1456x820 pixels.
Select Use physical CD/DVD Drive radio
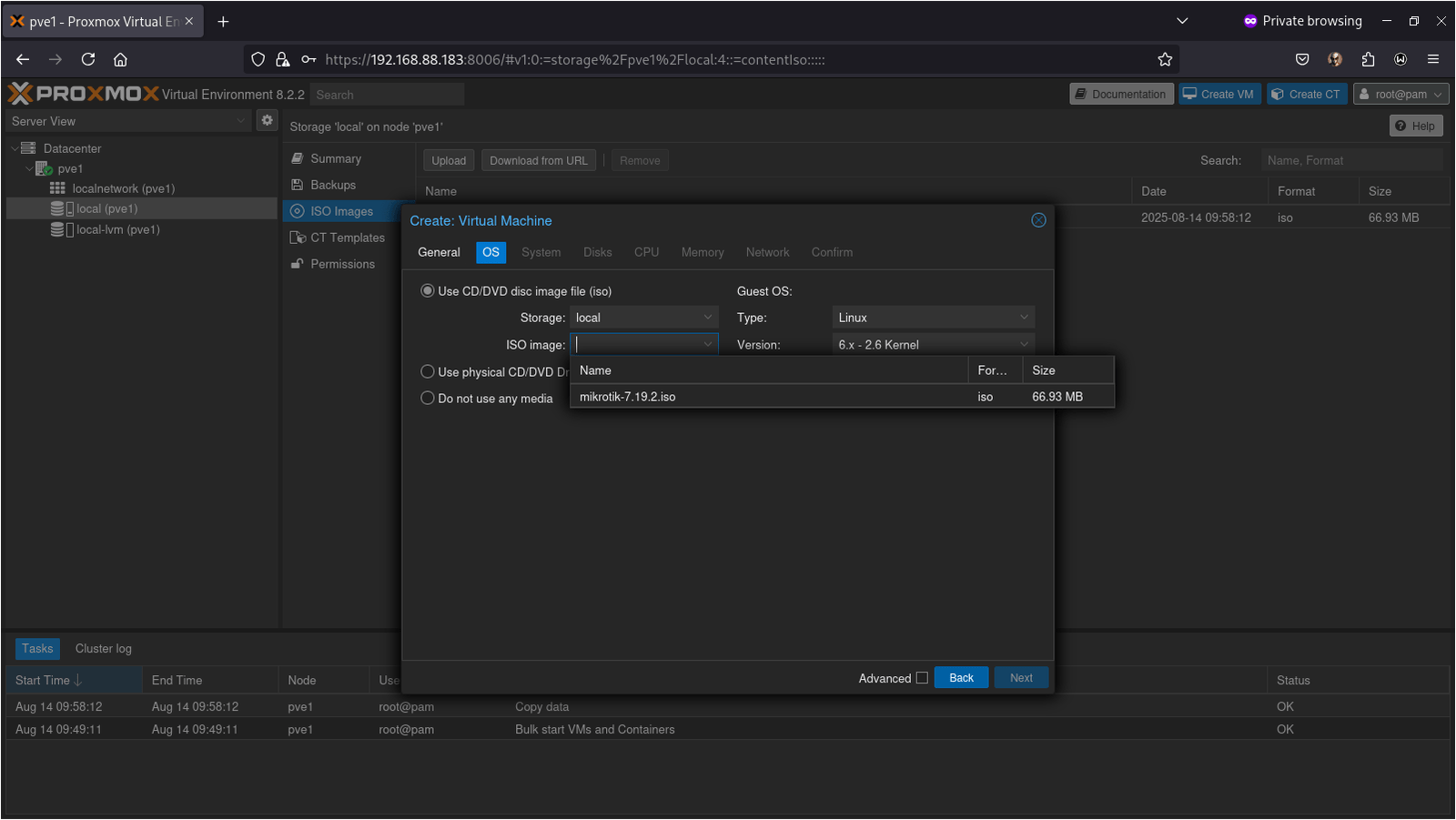click(x=427, y=371)
